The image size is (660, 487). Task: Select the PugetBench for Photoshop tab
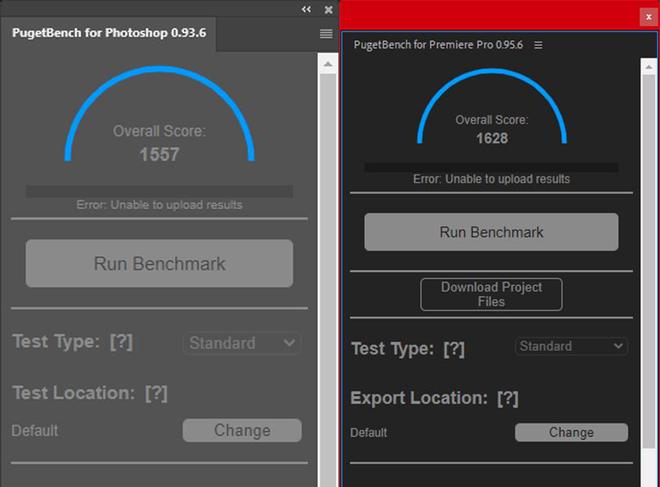pos(109,33)
